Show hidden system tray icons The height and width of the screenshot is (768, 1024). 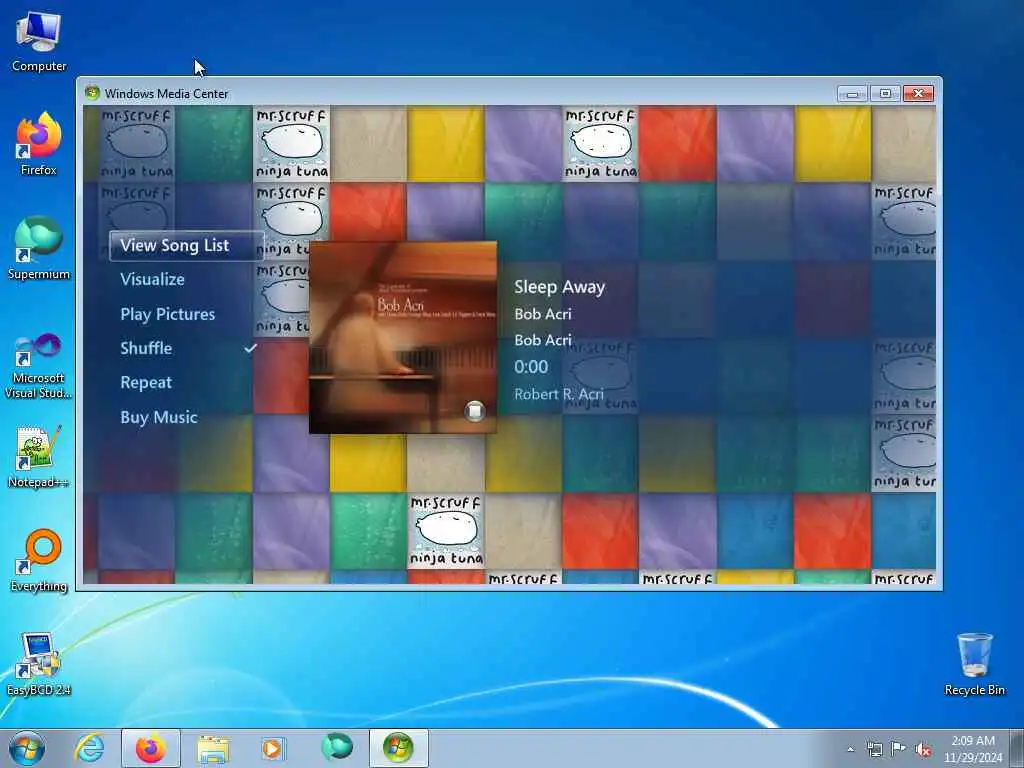(x=850, y=750)
